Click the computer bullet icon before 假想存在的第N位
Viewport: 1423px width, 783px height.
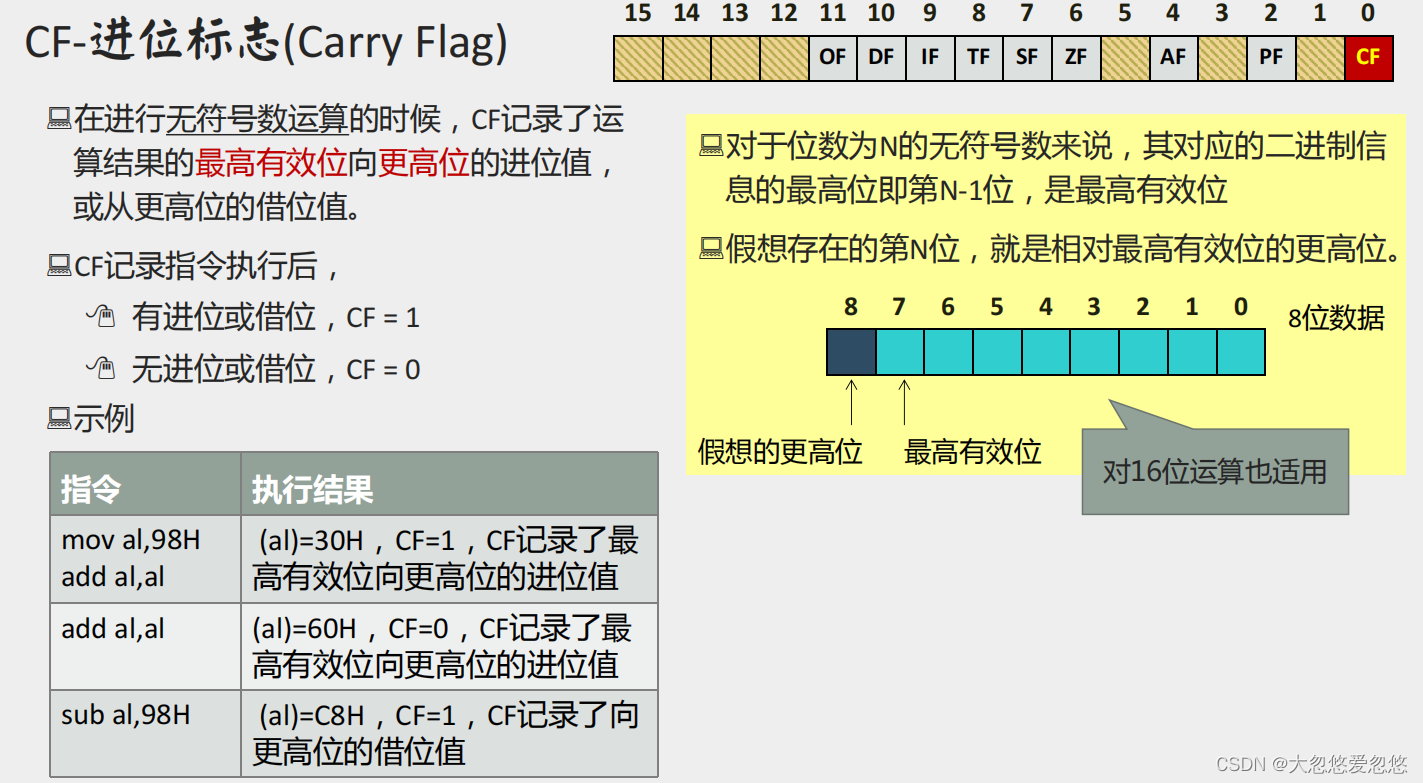pos(711,249)
